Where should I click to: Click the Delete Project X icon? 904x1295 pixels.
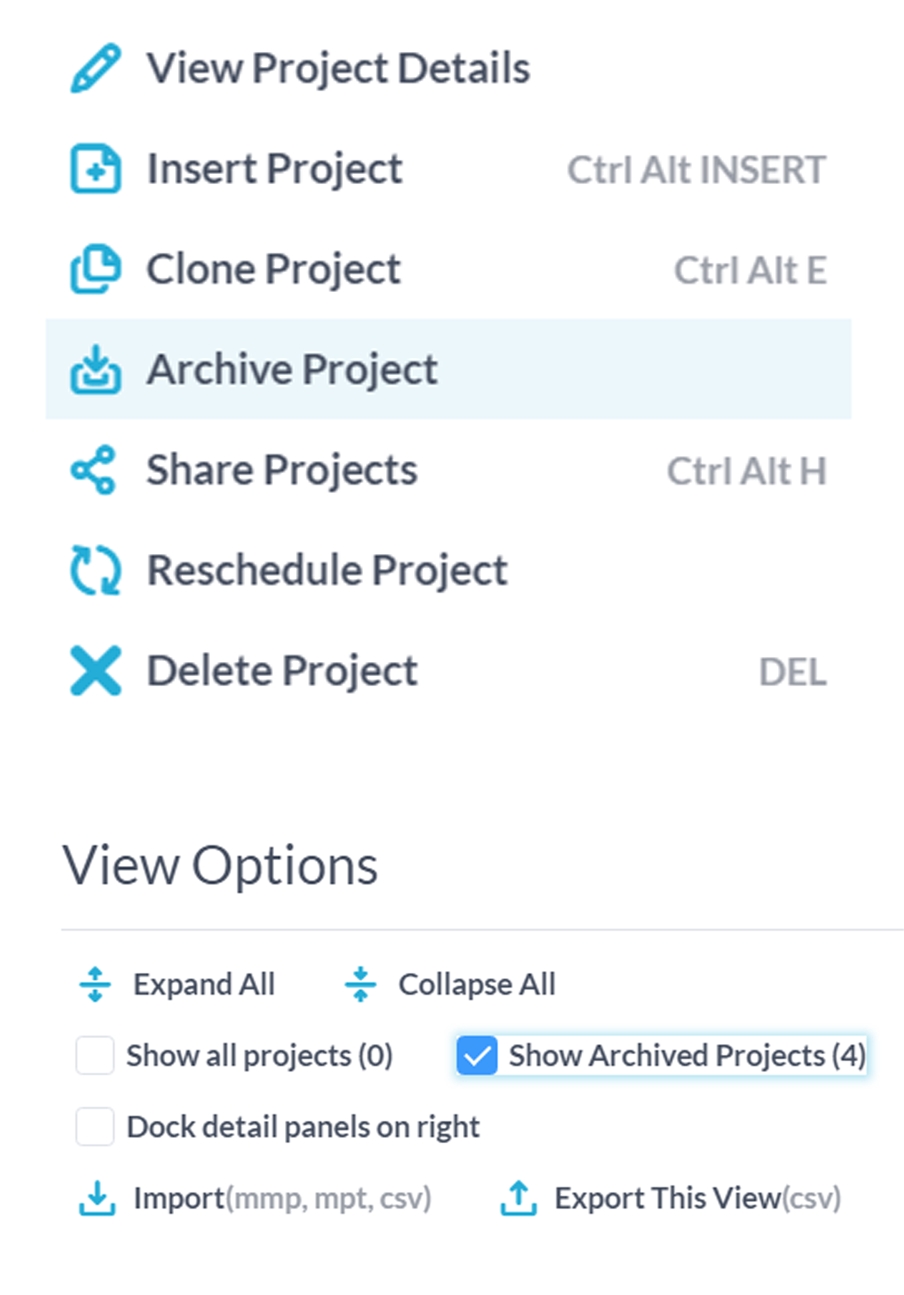point(96,670)
